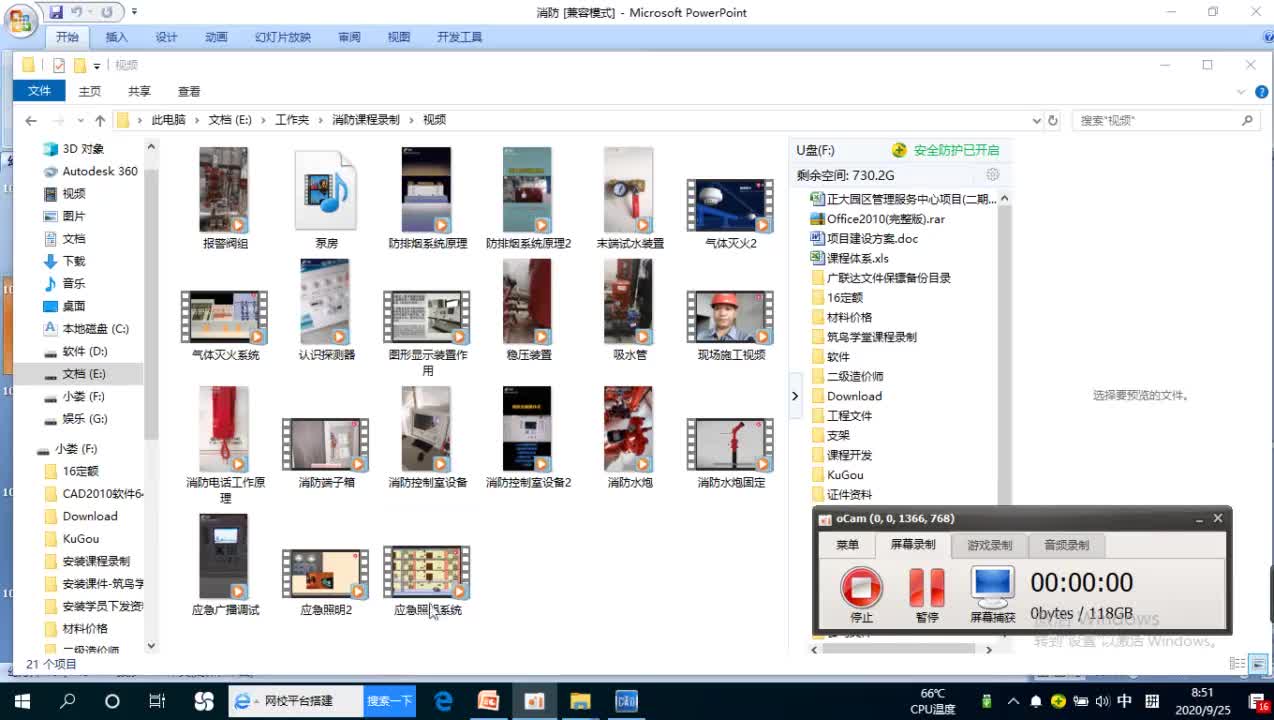
Task: Click 消防课程录制 breadcrumb segment
Action: [365, 120]
